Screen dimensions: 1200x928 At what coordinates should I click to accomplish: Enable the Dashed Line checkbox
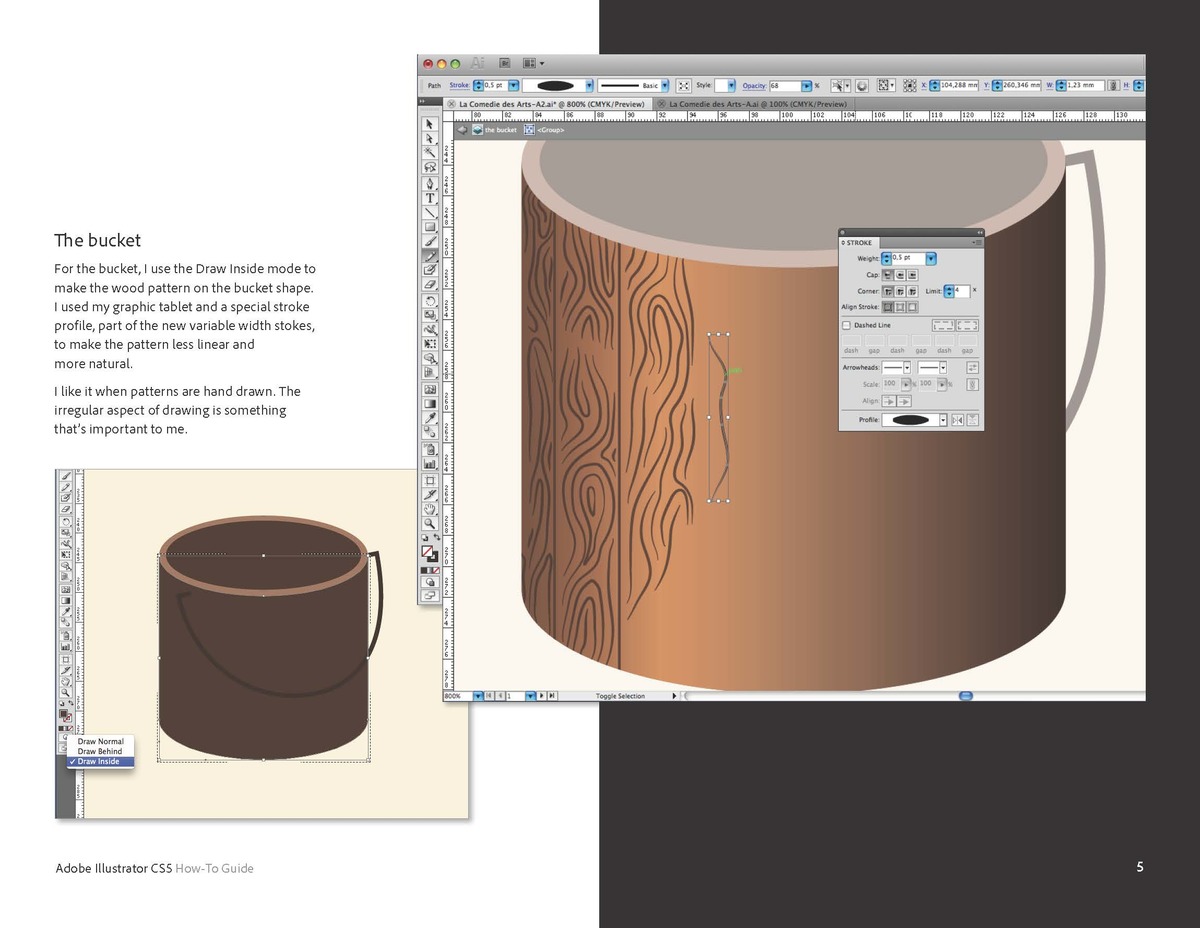coord(846,325)
